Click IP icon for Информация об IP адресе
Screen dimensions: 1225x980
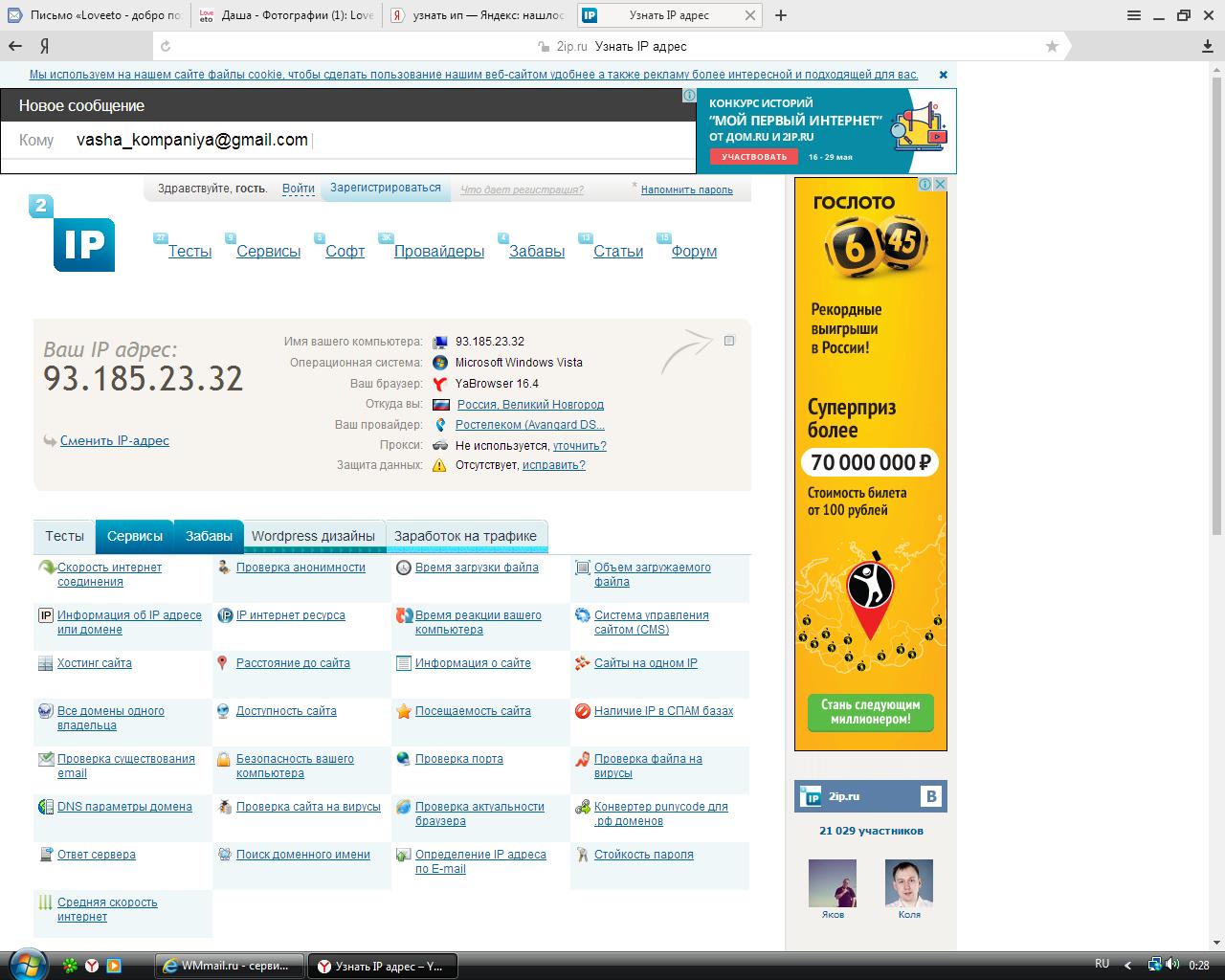pyautogui.click(x=45, y=615)
